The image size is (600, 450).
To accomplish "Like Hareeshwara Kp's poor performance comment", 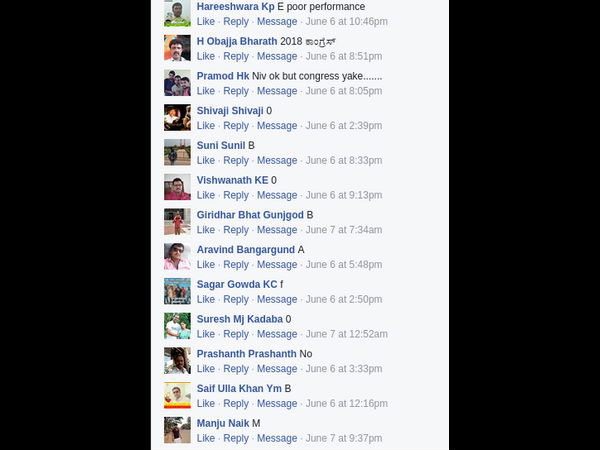I will 205,21.
